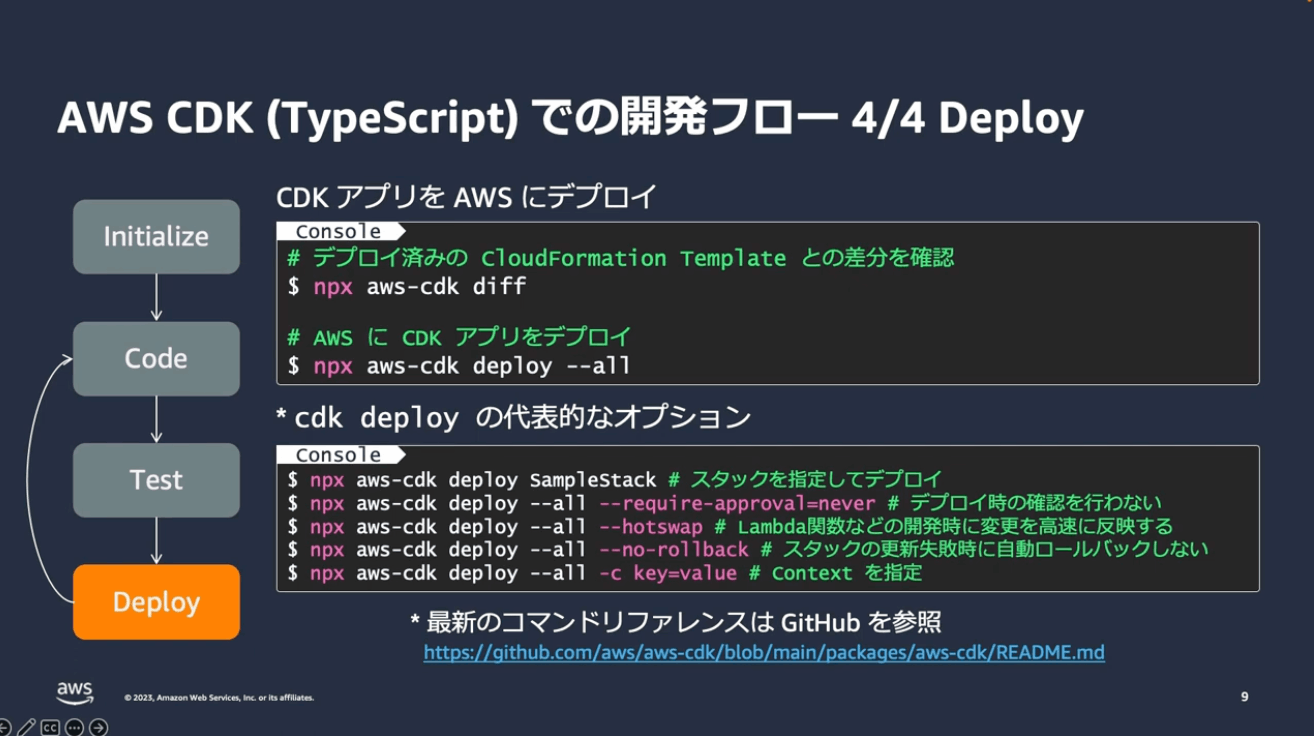This screenshot has width=1314, height=736.
Task: Click the '# AWS に CDK アプリをデプロイ' comment
Action: 459,337
